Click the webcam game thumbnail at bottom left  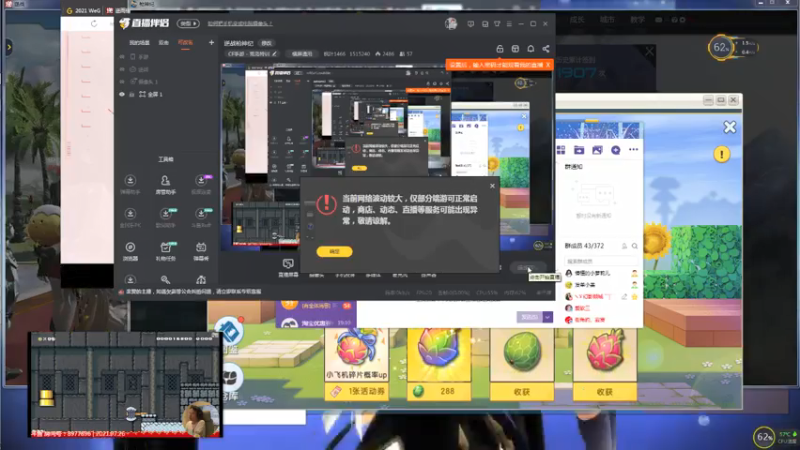tap(126, 385)
